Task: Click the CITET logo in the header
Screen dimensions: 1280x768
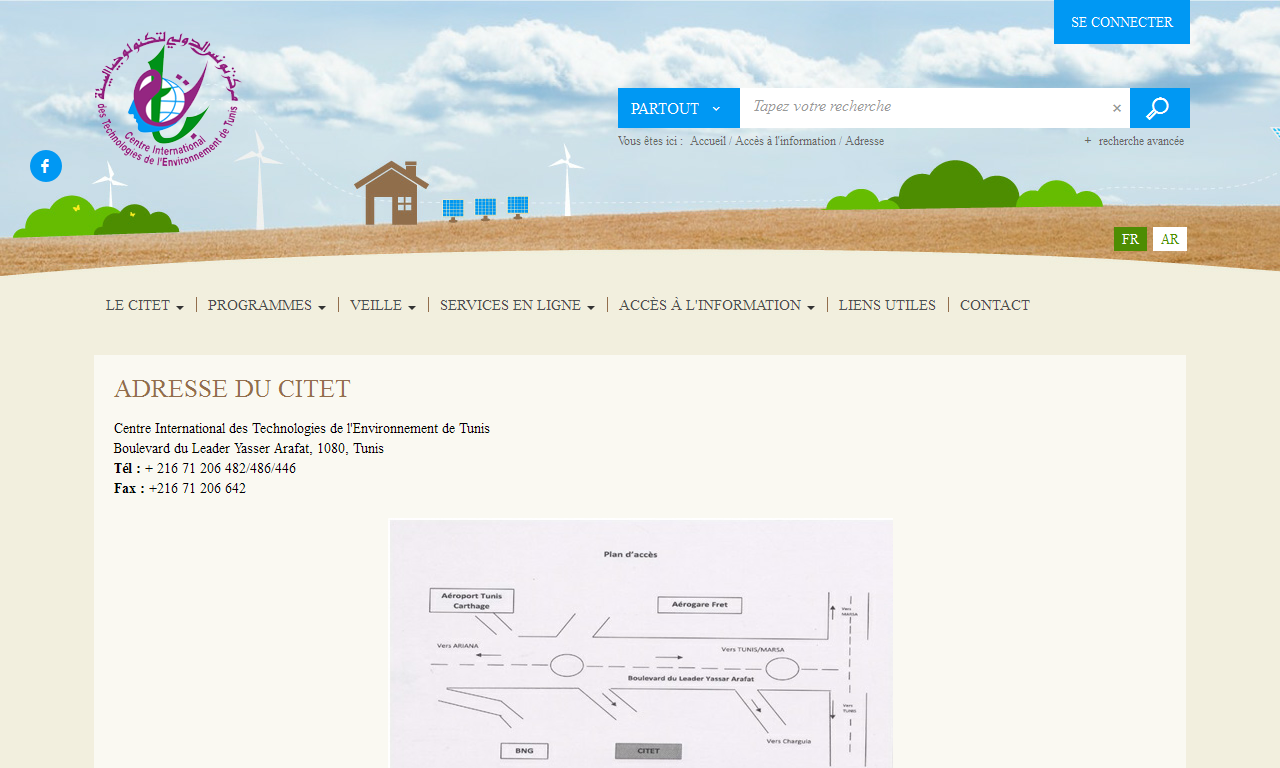Action: point(168,100)
